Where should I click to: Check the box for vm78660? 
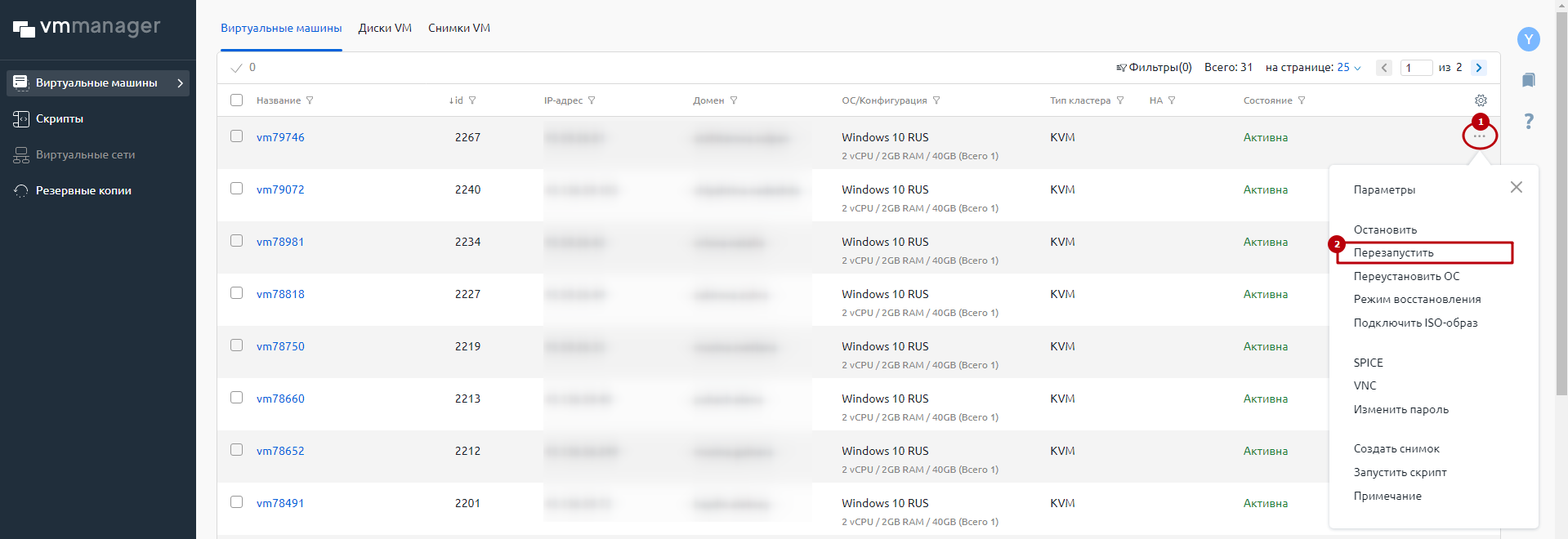coord(237,398)
